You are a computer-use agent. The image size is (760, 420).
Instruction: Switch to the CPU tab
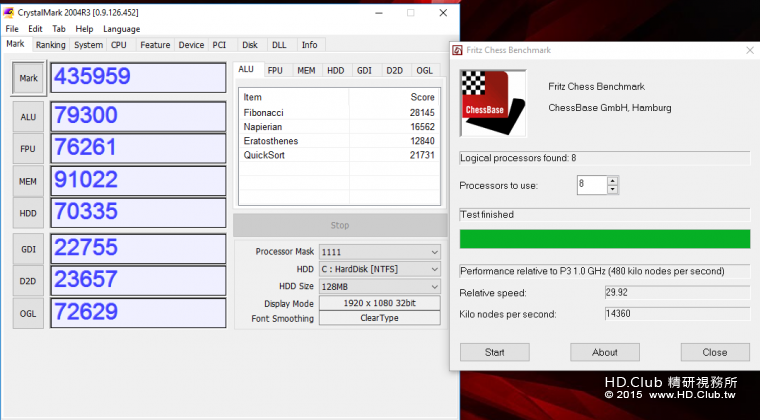tap(119, 45)
